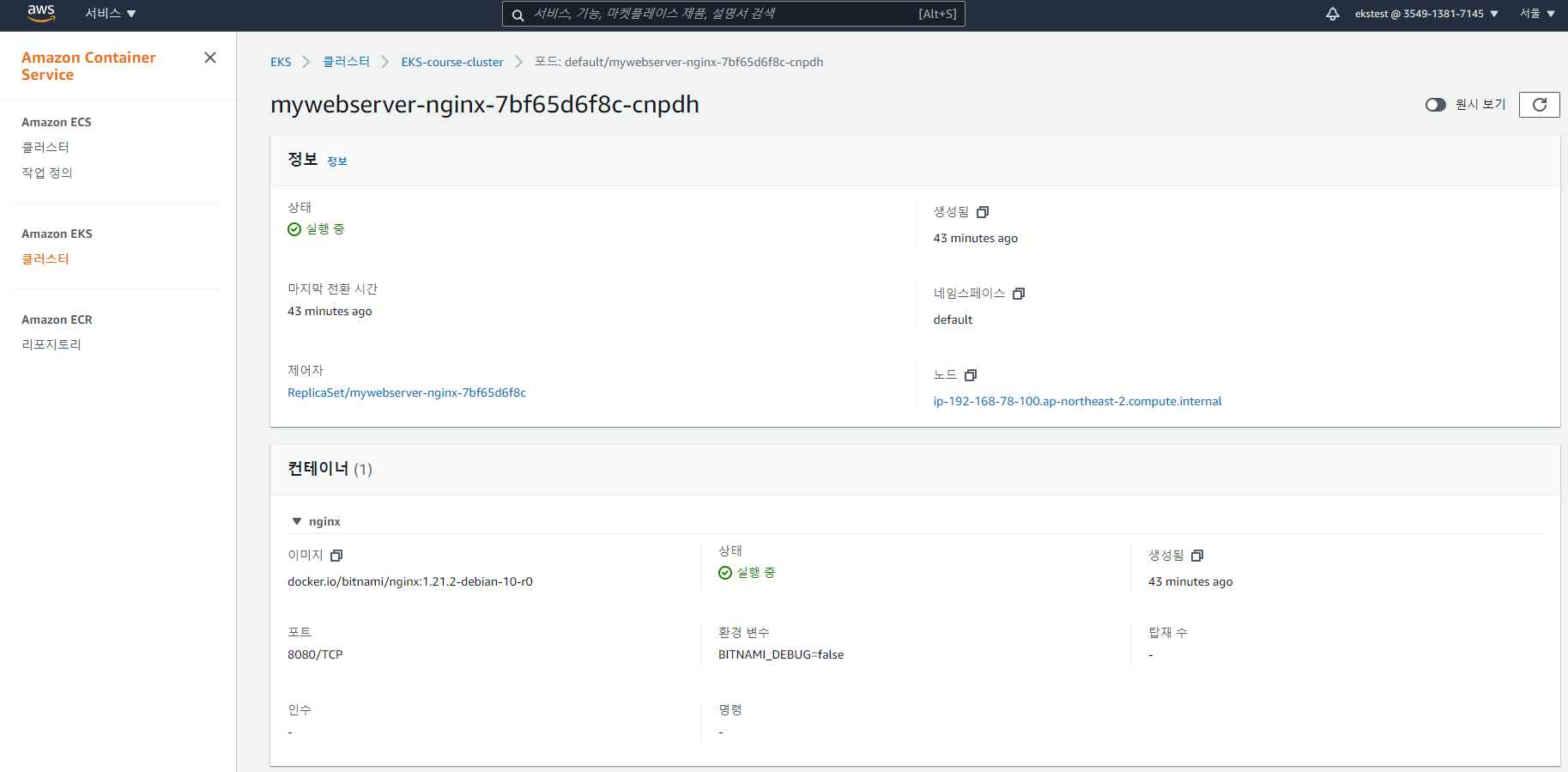Select pod name heading mywebserver-nginx-7bf65d6f8c-cnpdh
The height and width of the screenshot is (772, 1568).
tap(485, 105)
